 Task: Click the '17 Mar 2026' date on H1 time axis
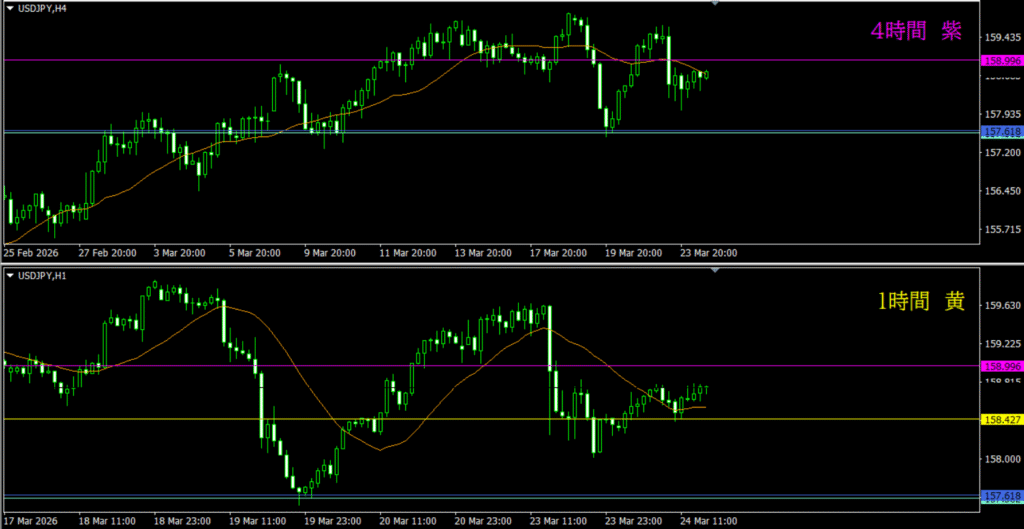coord(32,521)
